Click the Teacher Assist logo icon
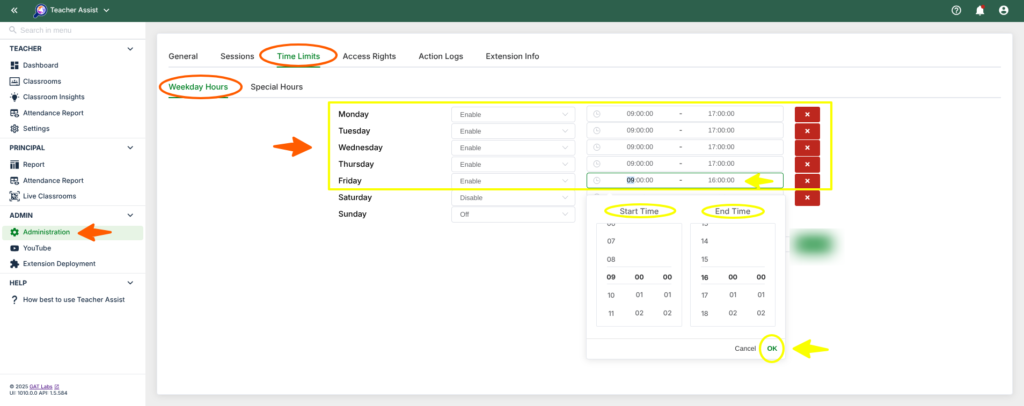 [x=40, y=10]
